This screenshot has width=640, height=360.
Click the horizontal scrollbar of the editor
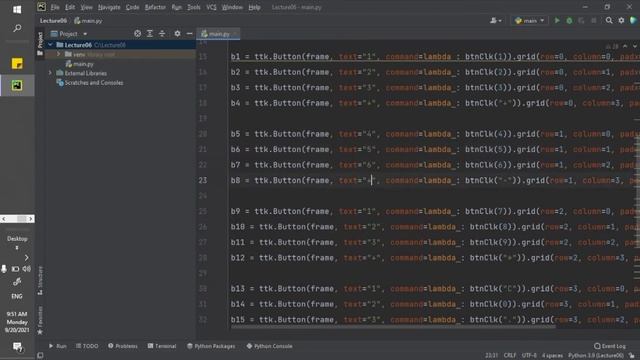point(393,327)
